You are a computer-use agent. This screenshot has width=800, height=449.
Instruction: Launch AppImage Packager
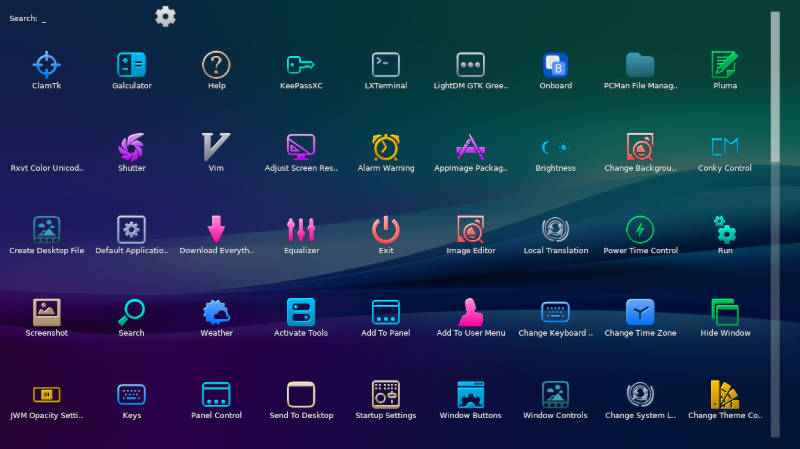tap(470, 147)
